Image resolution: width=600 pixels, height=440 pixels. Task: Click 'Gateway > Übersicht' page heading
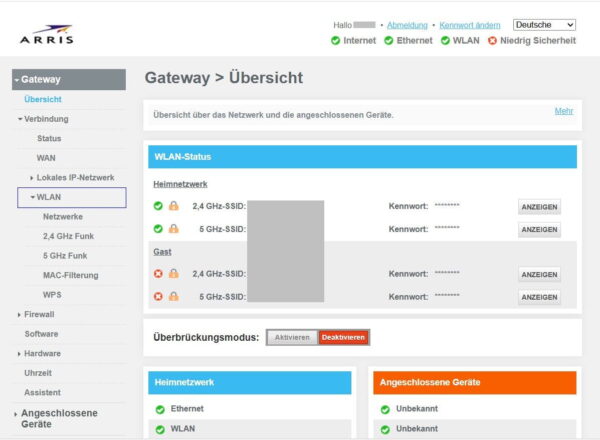click(x=224, y=78)
